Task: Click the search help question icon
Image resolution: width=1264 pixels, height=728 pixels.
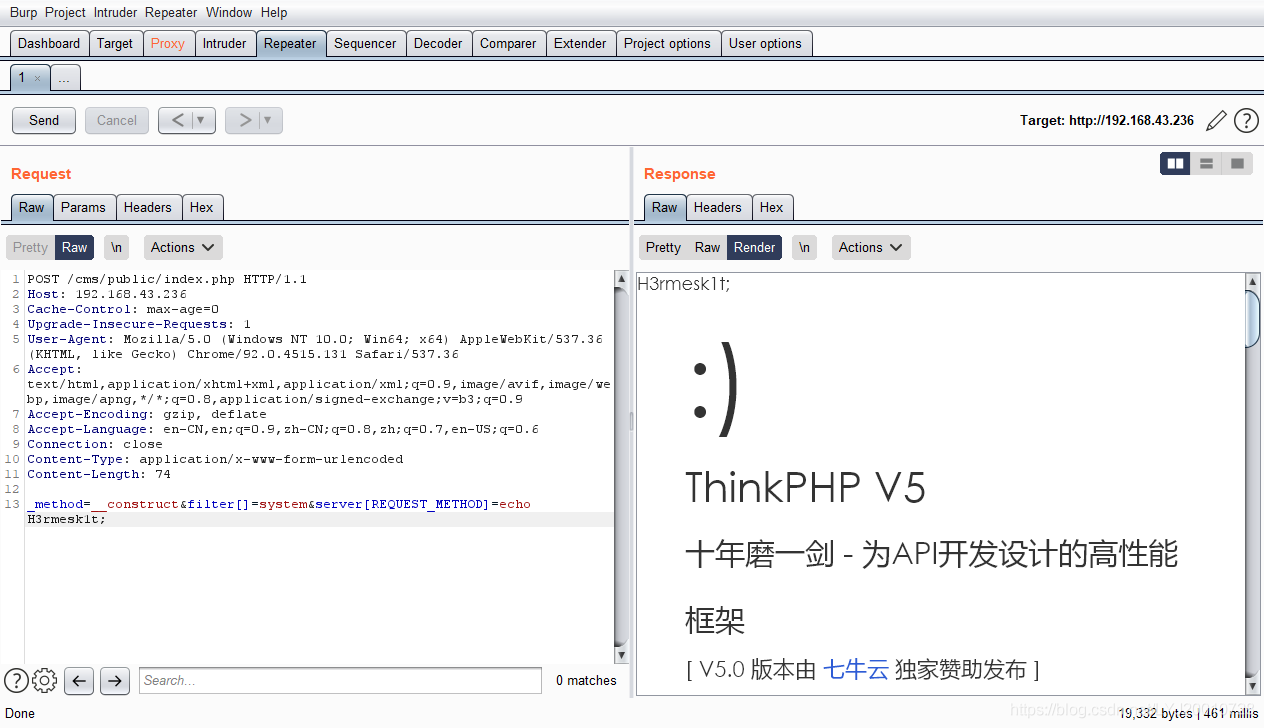Action: [x=16, y=681]
